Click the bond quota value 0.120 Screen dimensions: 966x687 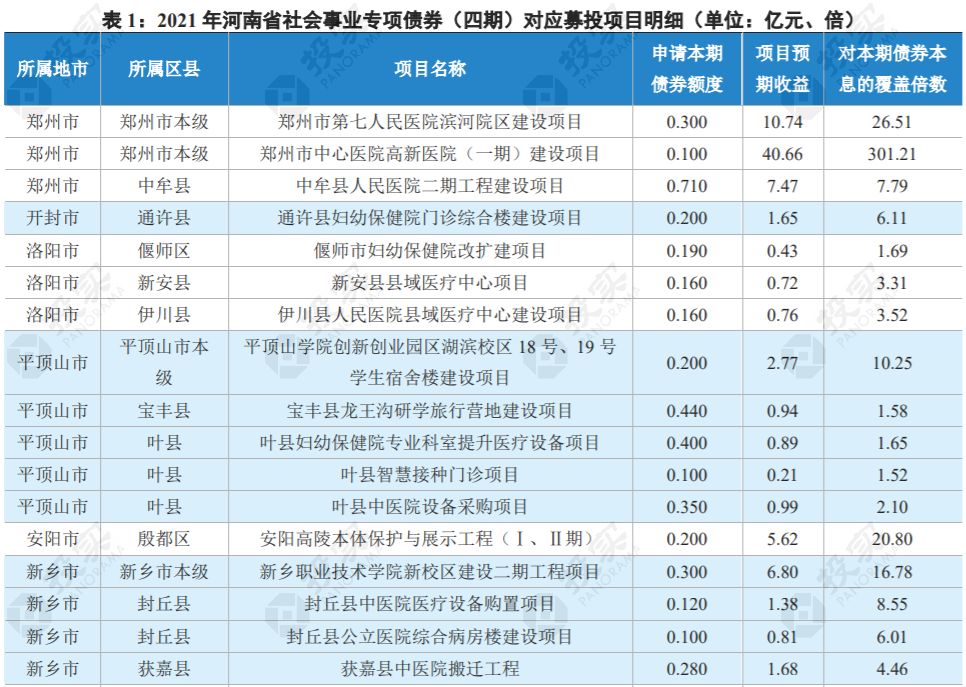tap(687, 604)
